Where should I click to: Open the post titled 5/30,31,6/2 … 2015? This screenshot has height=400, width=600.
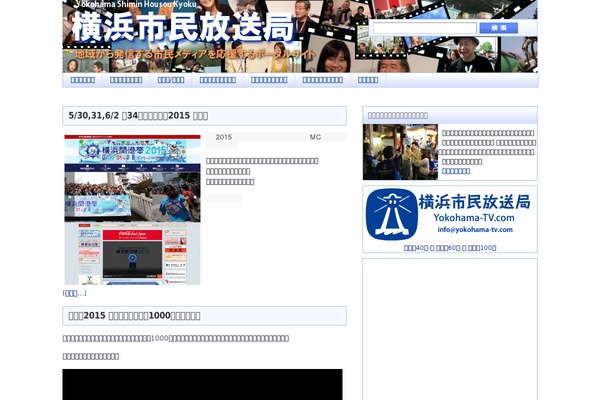(138, 116)
